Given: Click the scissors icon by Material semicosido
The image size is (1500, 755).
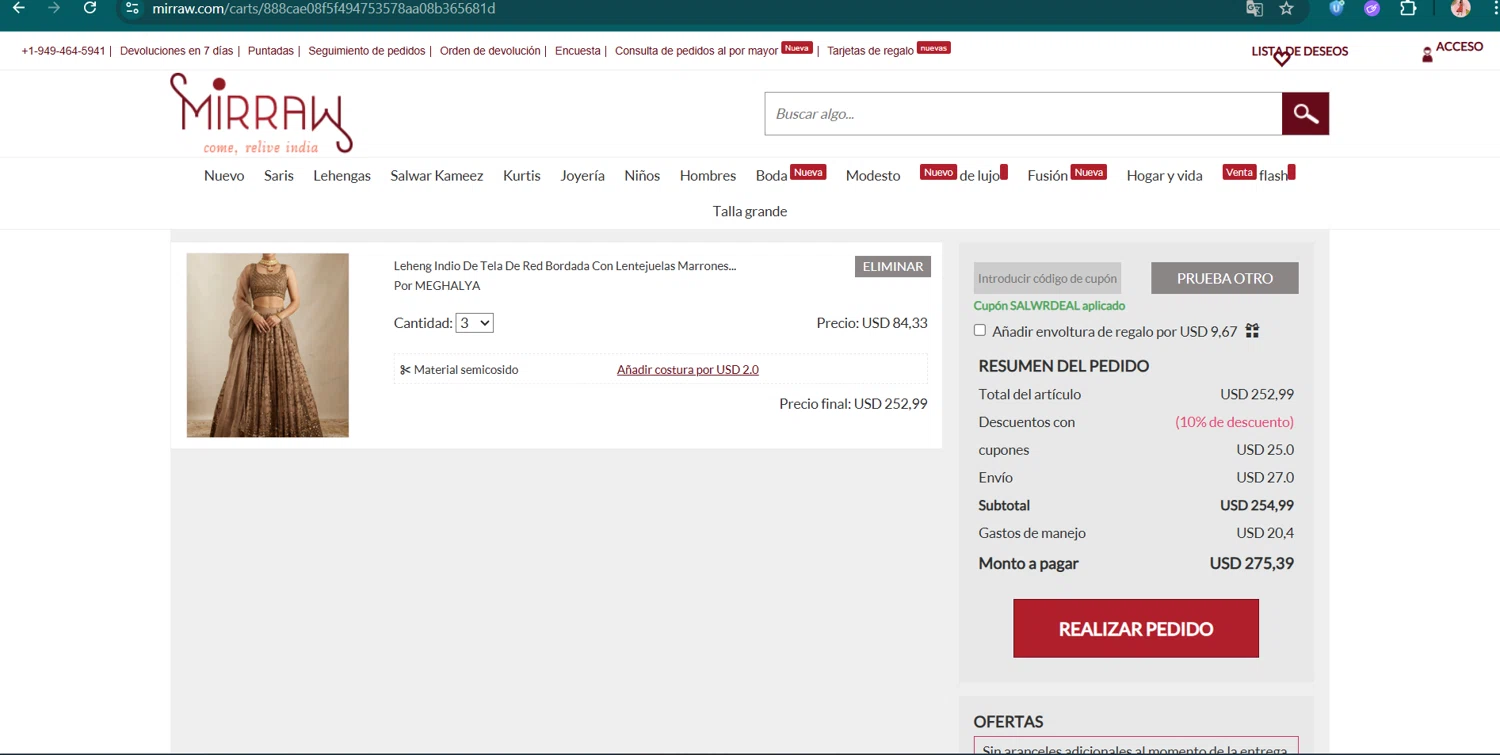Looking at the screenshot, I should pos(405,370).
